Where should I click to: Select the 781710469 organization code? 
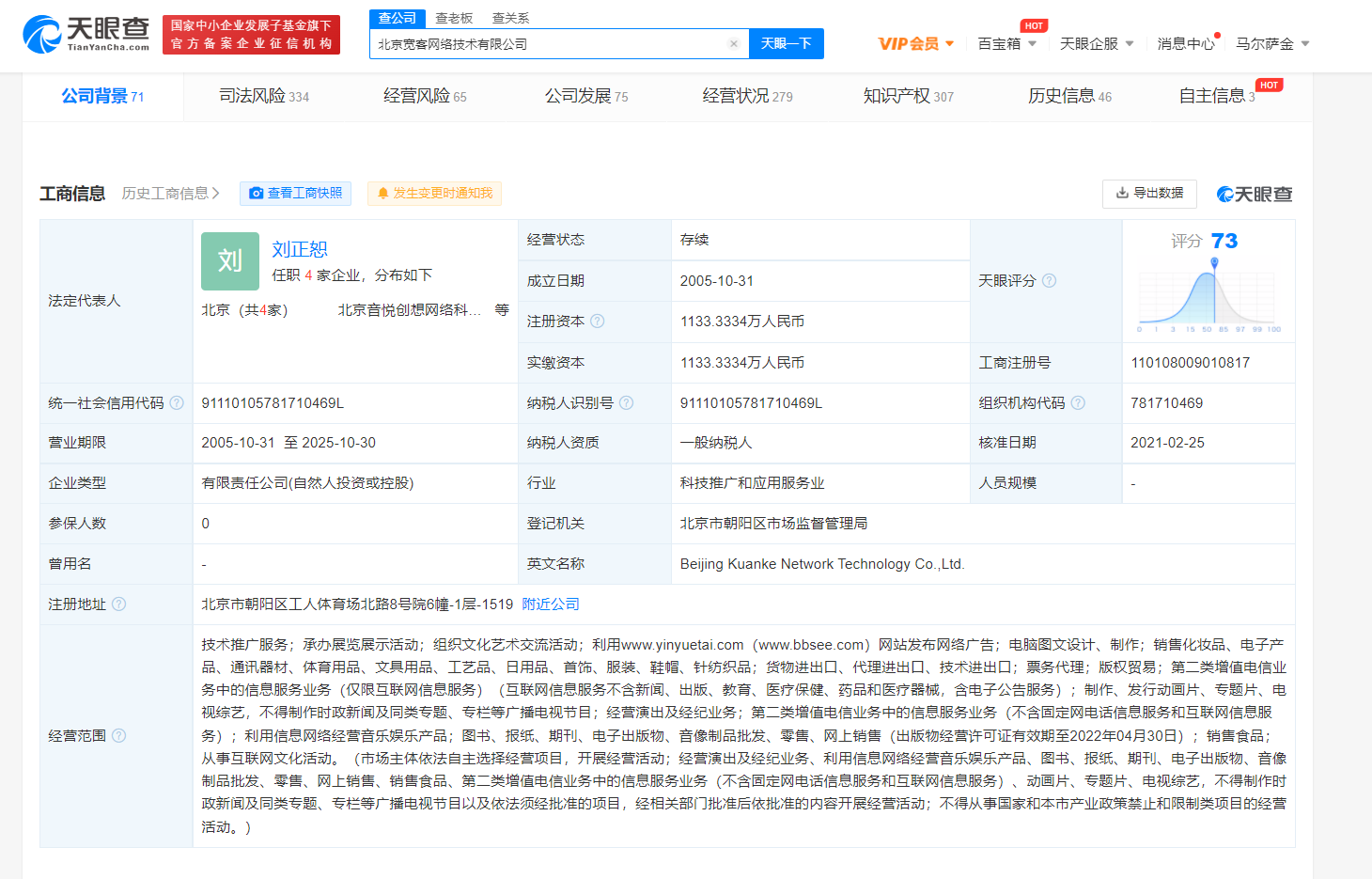(x=1166, y=403)
